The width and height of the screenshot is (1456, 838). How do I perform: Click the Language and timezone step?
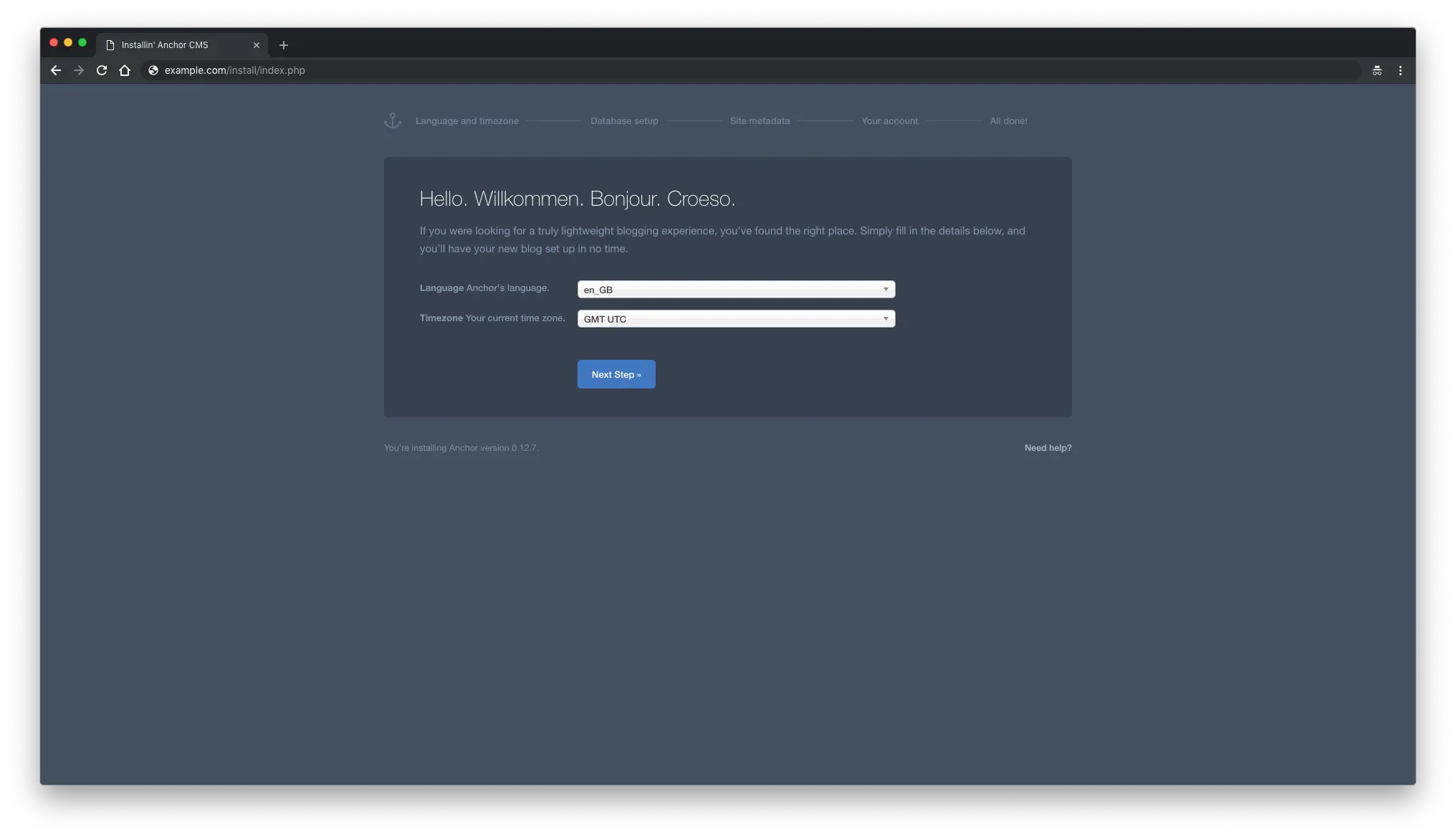tap(467, 121)
